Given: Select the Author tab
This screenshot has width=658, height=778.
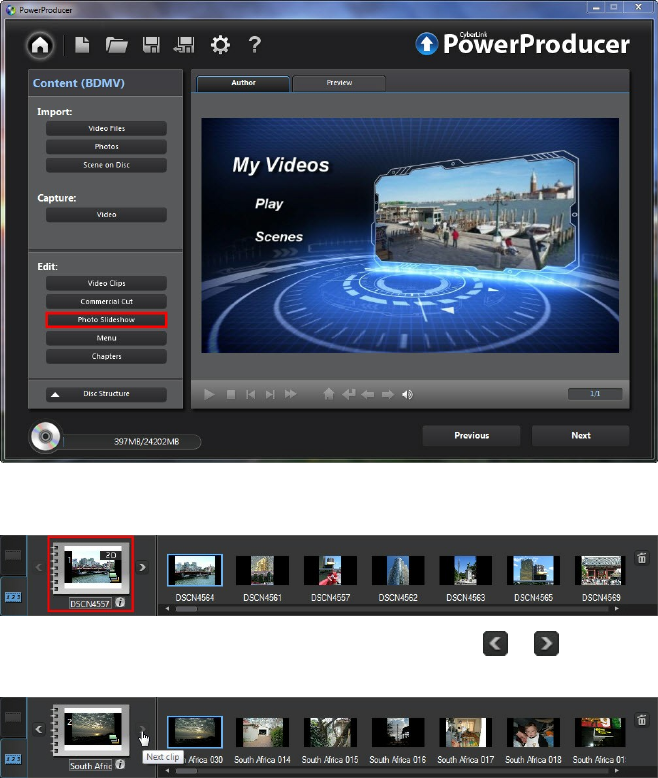Looking at the screenshot, I should coord(243,83).
